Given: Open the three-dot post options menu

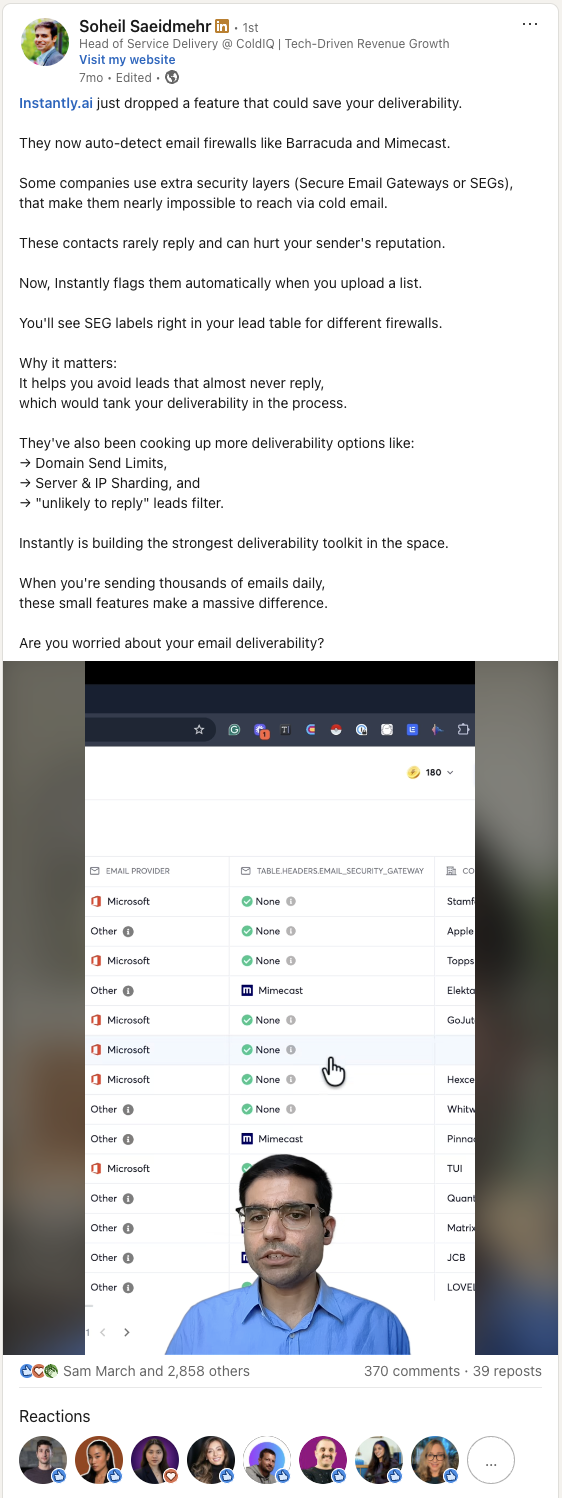Looking at the screenshot, I should [530, 24].
